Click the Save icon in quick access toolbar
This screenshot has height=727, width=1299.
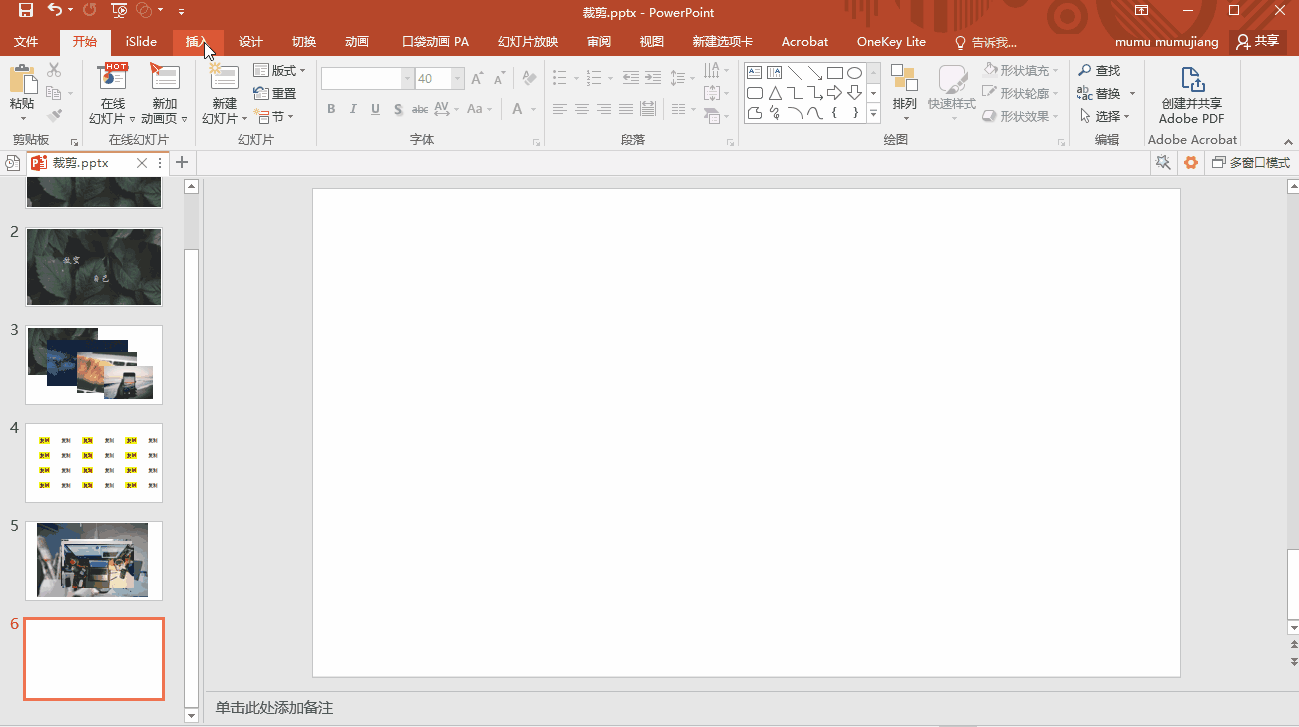26,11
